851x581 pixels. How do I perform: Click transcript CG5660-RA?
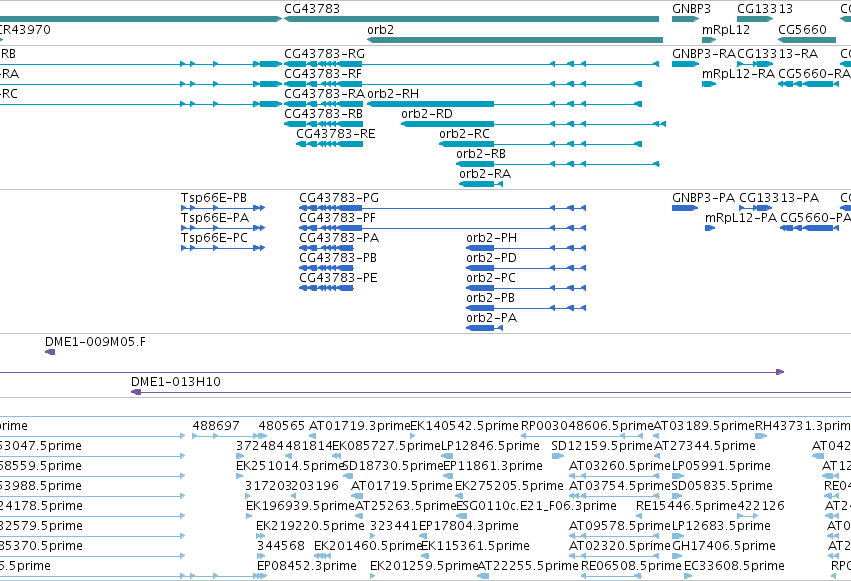[x=809, y=84]
